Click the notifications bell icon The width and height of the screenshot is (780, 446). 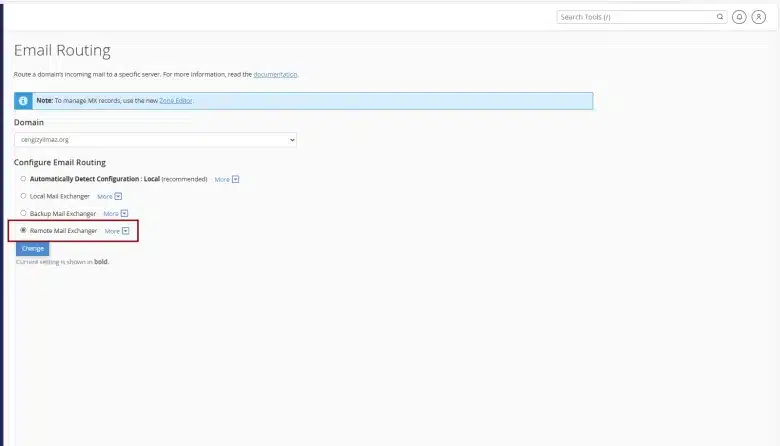pos(739,17)
